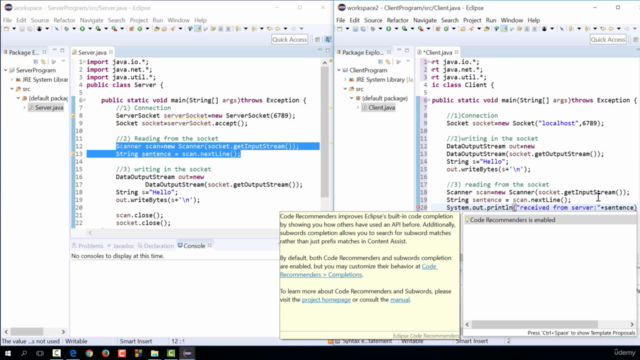Screen dimensions: 640x360
Task: Toggle Link with Editor in Server Package Explorer
Action: click(x=43, y=62)
